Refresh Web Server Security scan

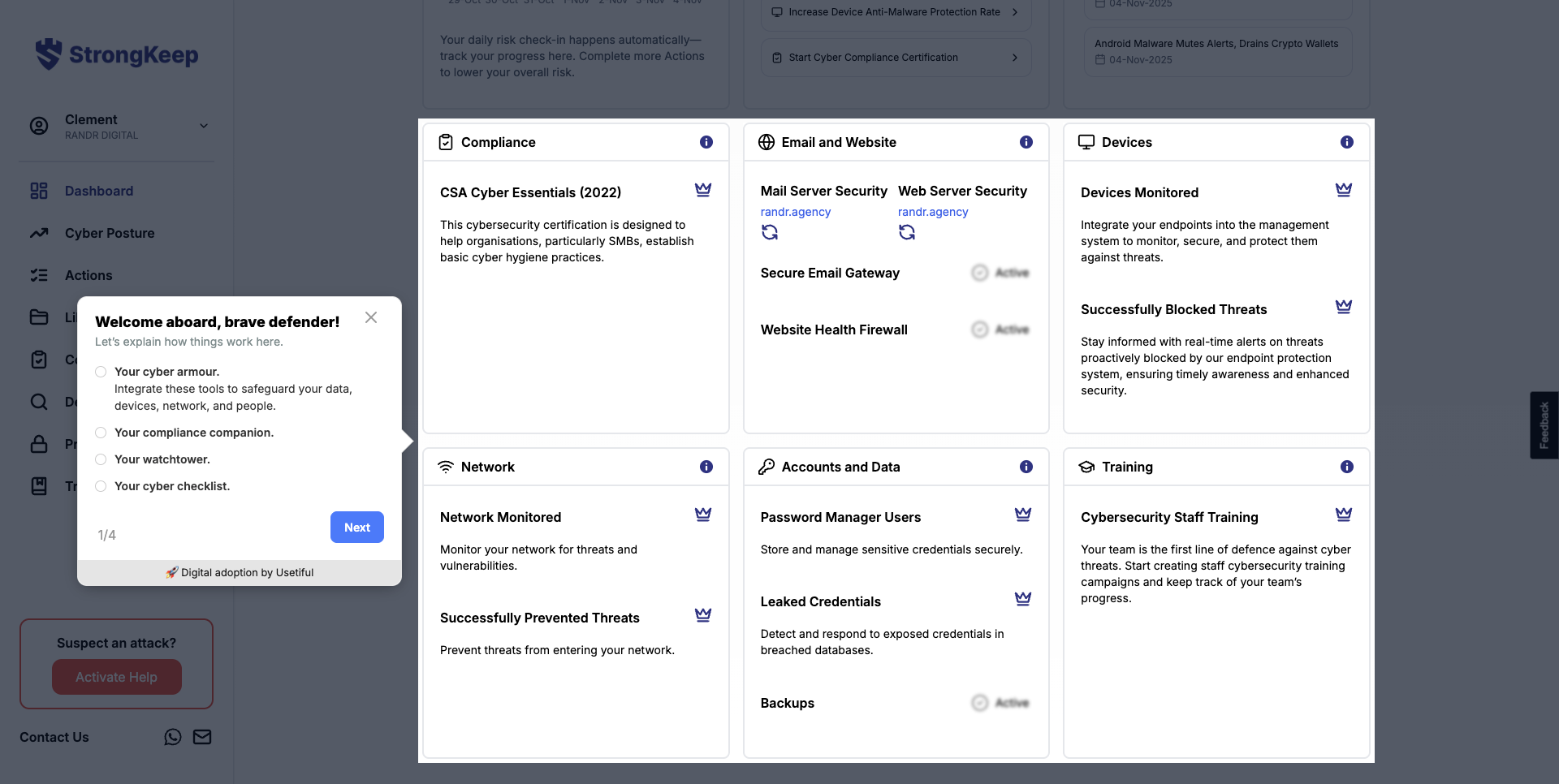click(x=907, y=233)
